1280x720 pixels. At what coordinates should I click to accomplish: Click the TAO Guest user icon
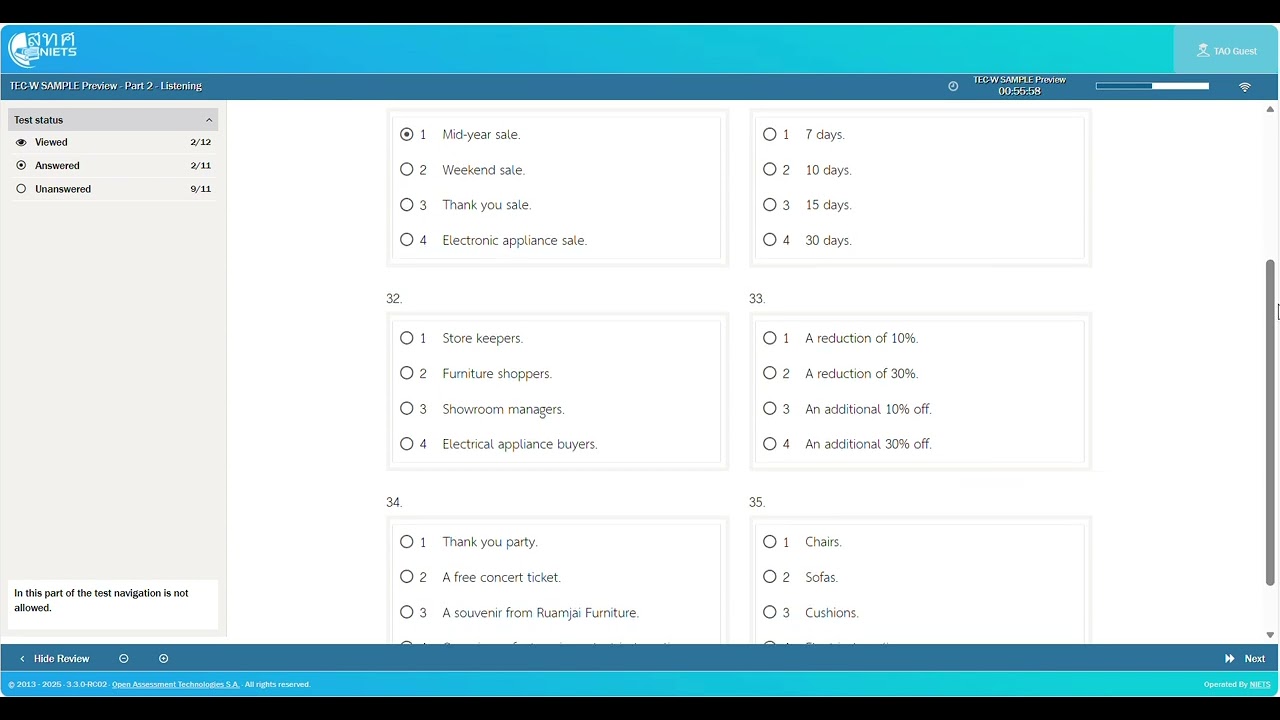tap(1203, 50)
